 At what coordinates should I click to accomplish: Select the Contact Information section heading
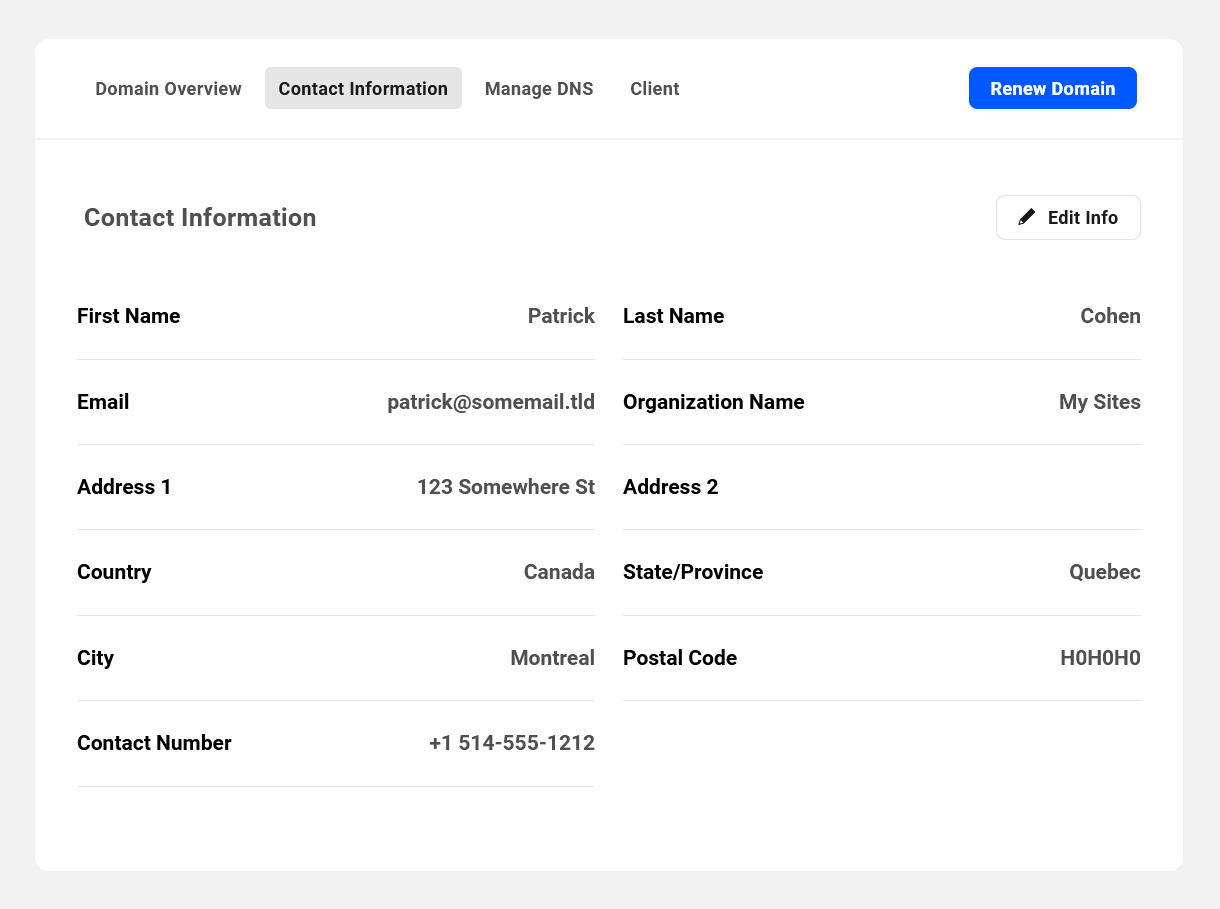pos(200,217)
